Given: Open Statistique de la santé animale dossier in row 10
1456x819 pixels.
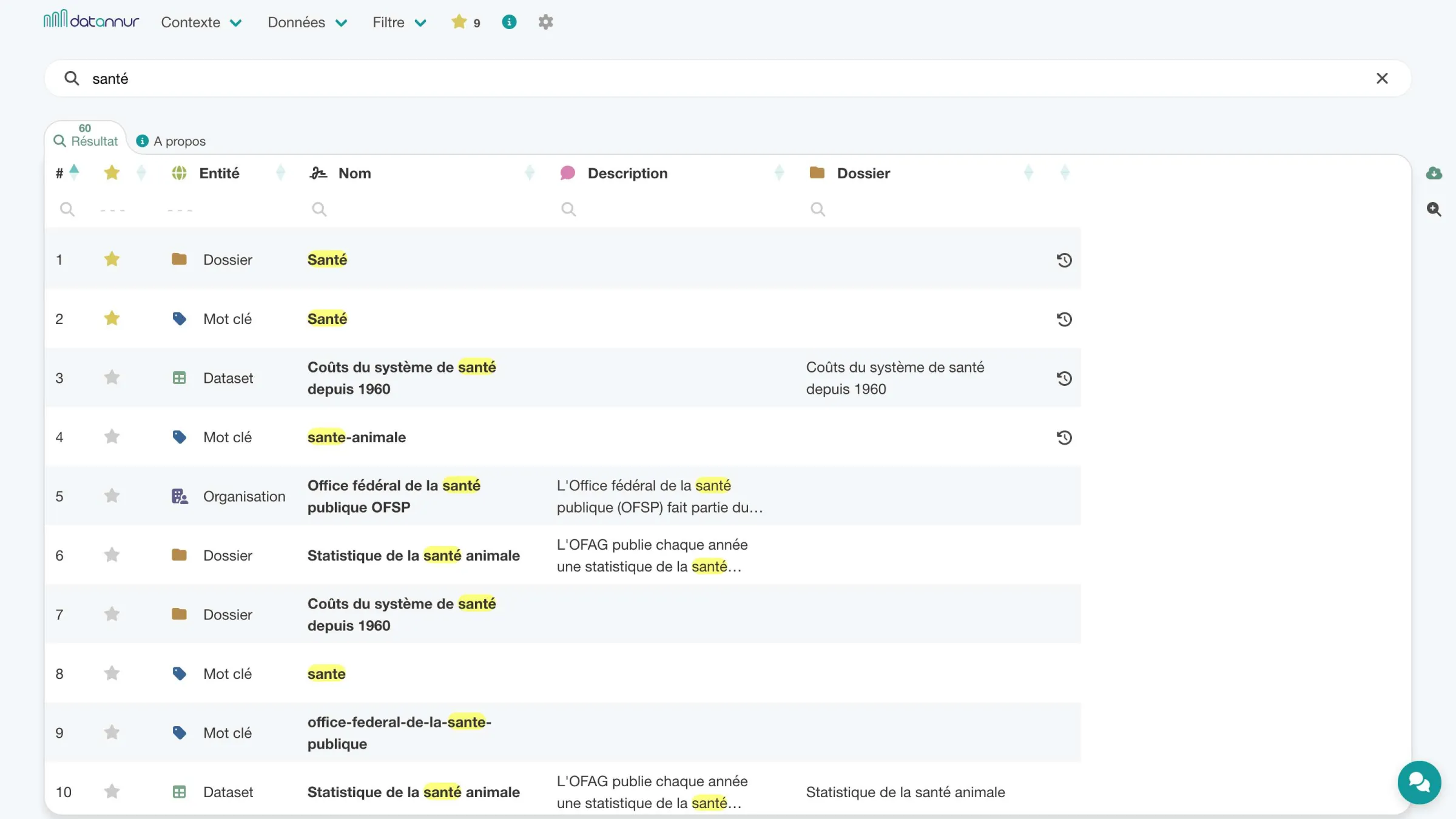Looking at the screenshot, I should click(x=905, y=792).
